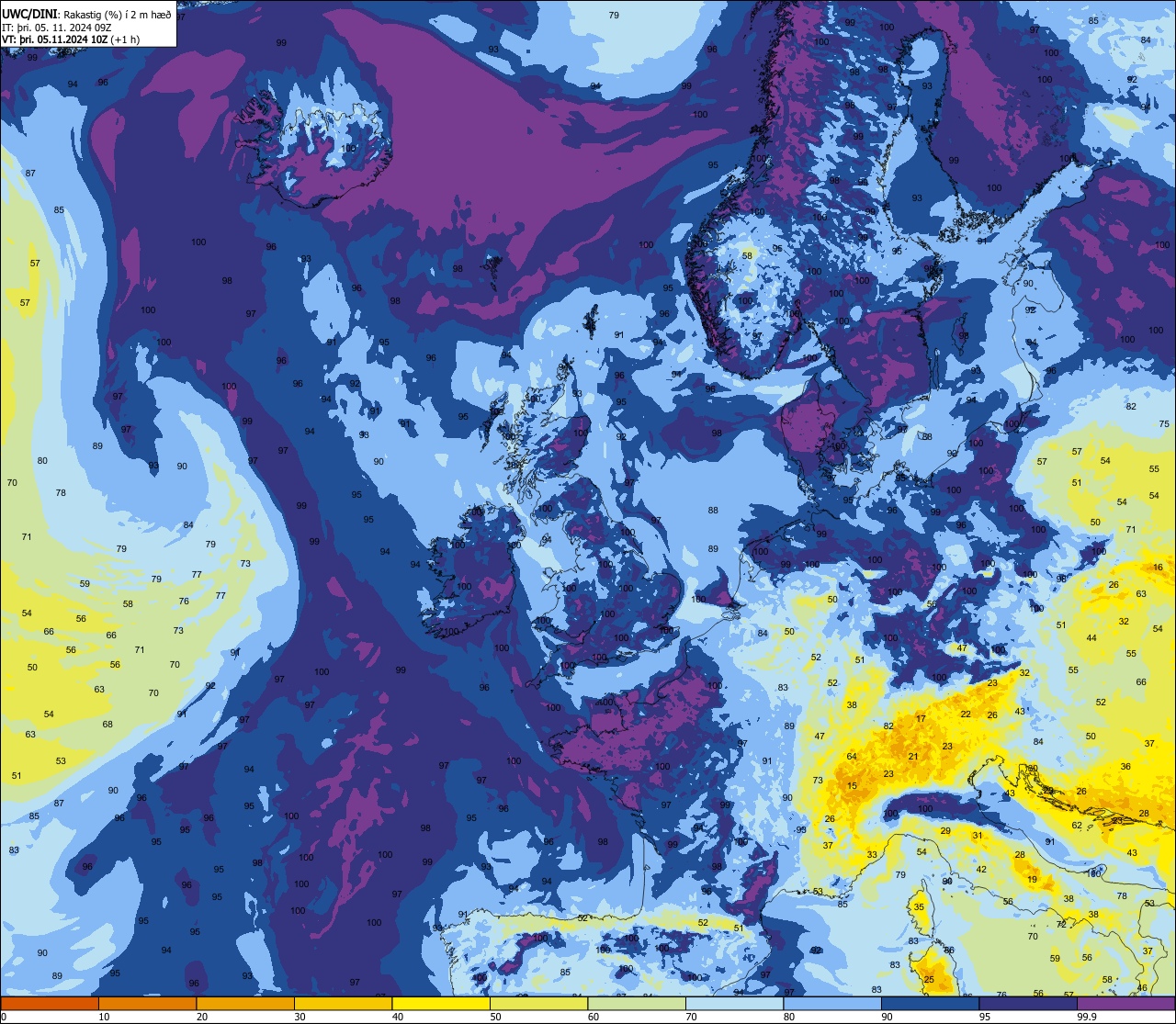The image size is (1176, 1024).
Task: Click the legend label "40"
Action: coord(398,1017)
